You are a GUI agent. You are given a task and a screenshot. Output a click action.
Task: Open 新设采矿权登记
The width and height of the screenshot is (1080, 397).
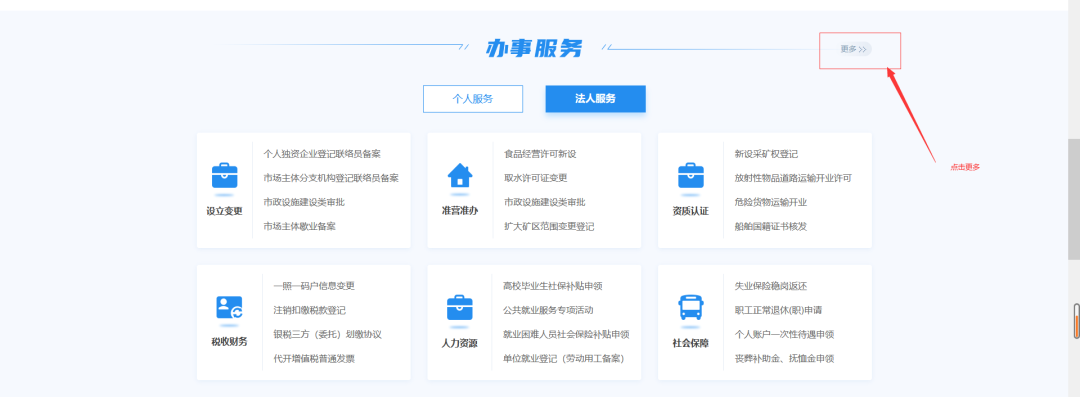tap(766, 154)
